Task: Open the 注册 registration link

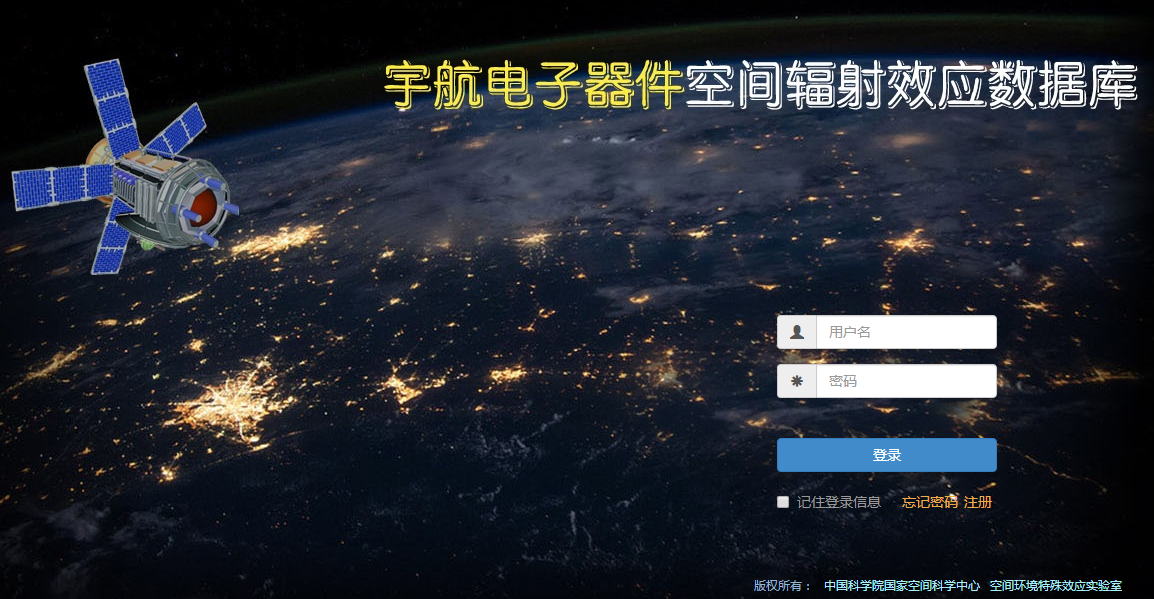Action: (978, 502)
